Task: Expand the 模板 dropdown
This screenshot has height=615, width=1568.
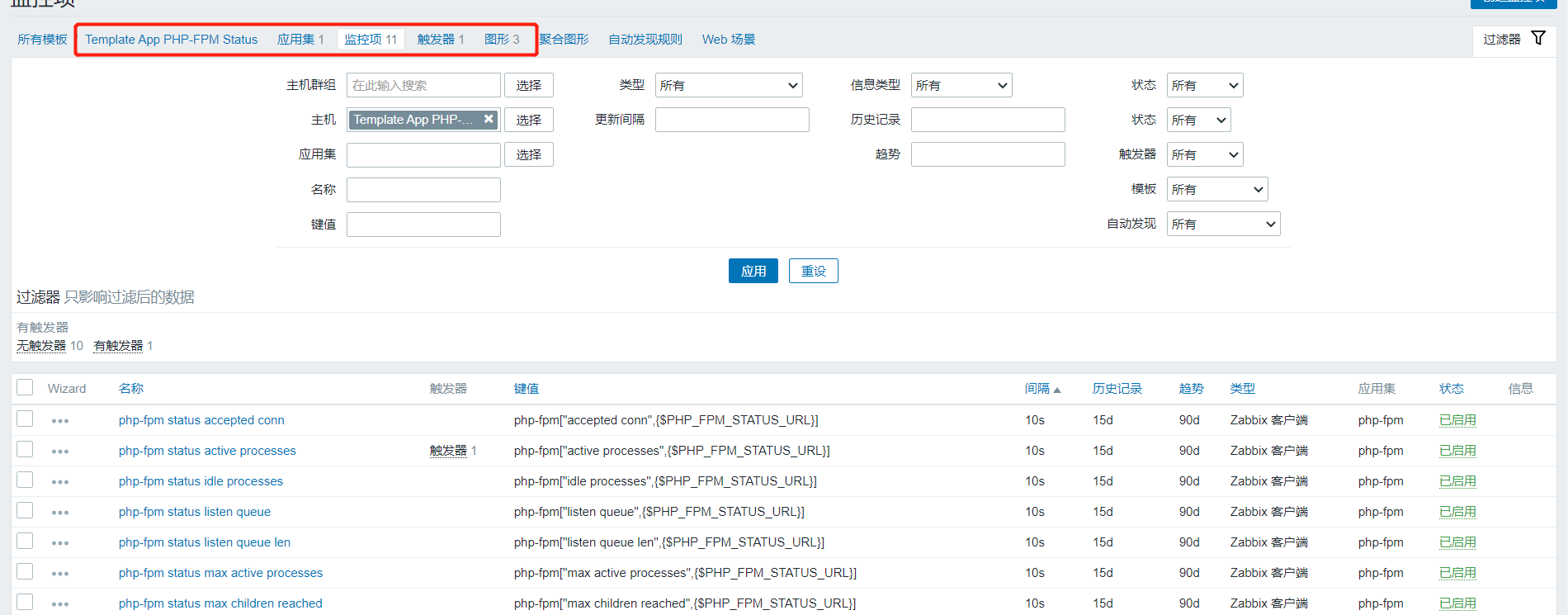Action: coord(1217,189)
